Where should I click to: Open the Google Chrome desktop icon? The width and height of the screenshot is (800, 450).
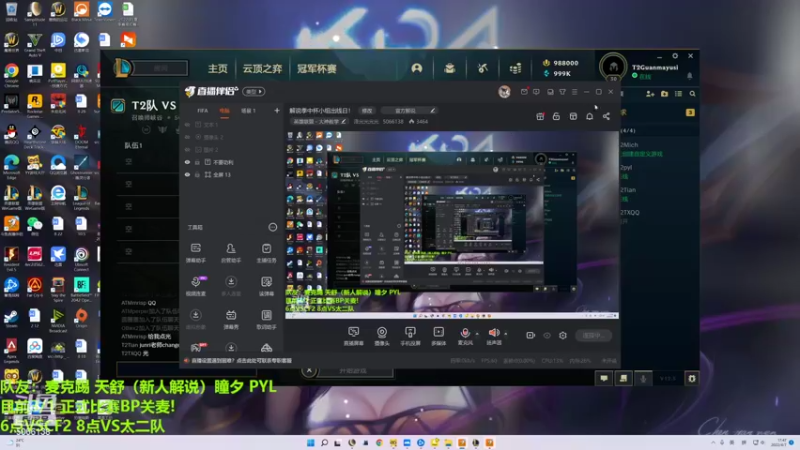pyautogui.click(x=11, y=74)
